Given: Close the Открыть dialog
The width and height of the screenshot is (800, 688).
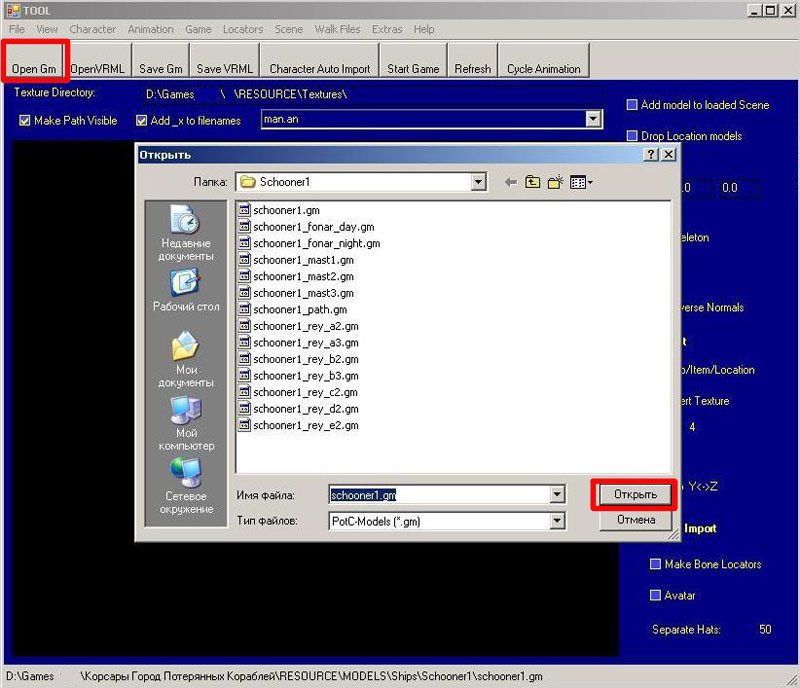Looking at the screenshot, I should pyautogui.click(x=668, y=155).
